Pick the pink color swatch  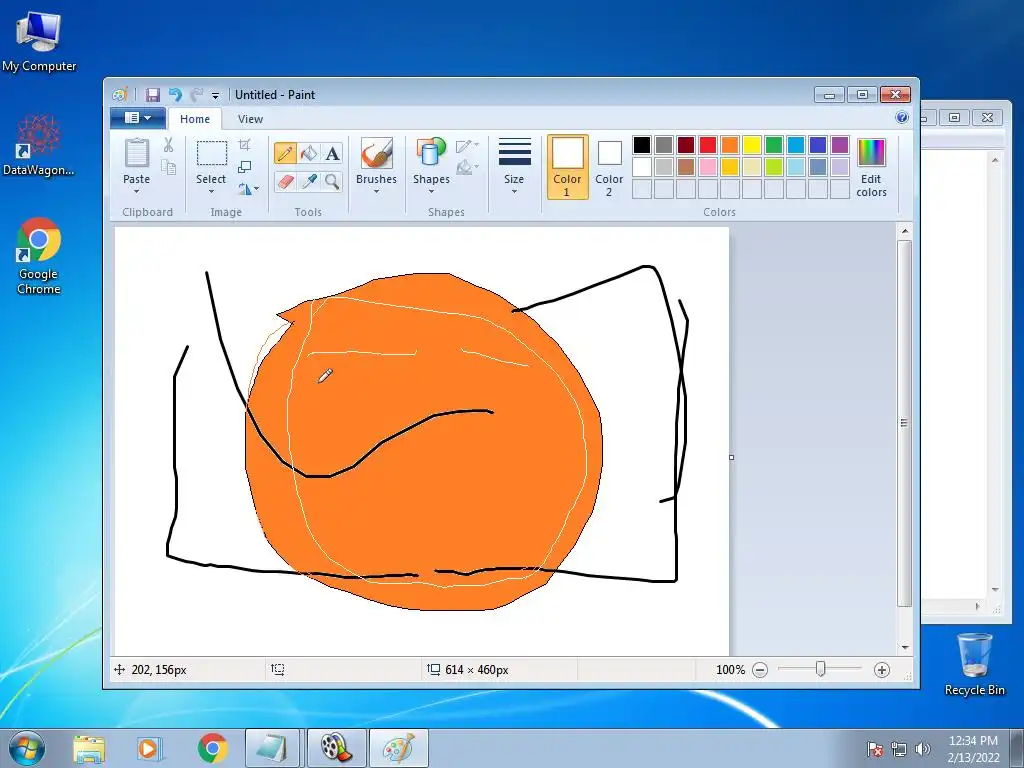point(708,167)
